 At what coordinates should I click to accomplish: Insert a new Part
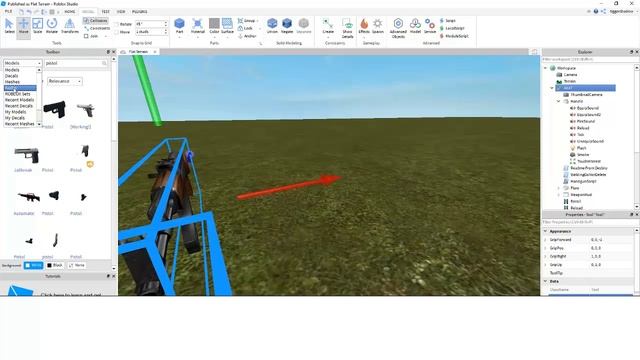(179, 26)
